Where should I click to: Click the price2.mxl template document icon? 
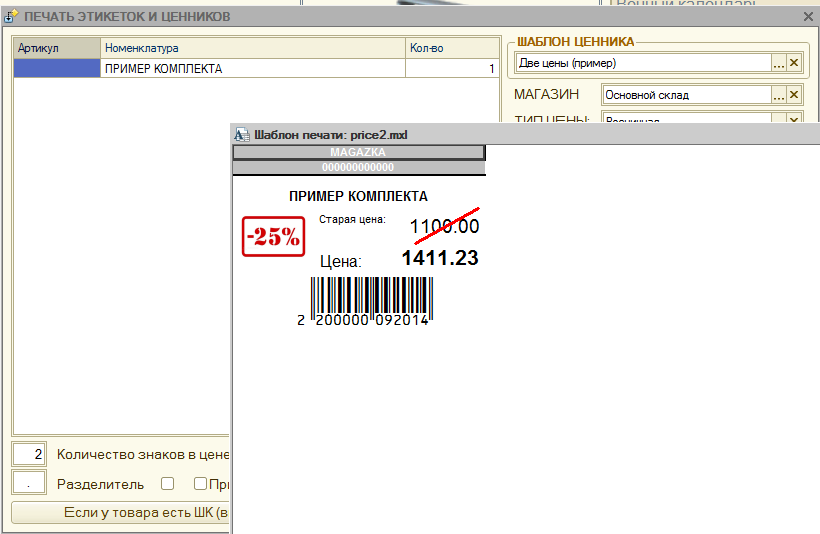click(242, 135)
